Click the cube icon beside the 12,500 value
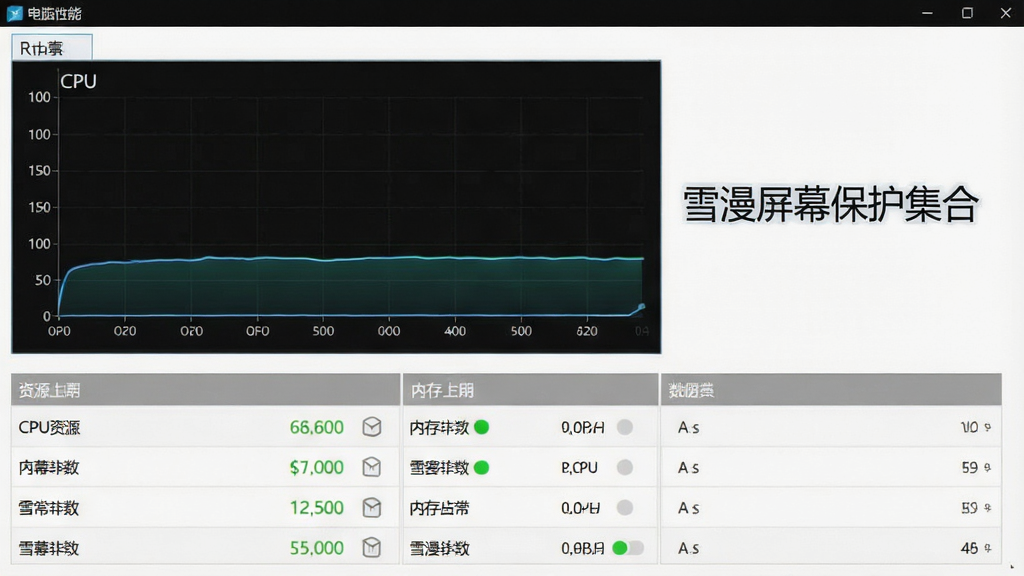The width and height of the screenshot is (1024, 576). pos(372,507)
